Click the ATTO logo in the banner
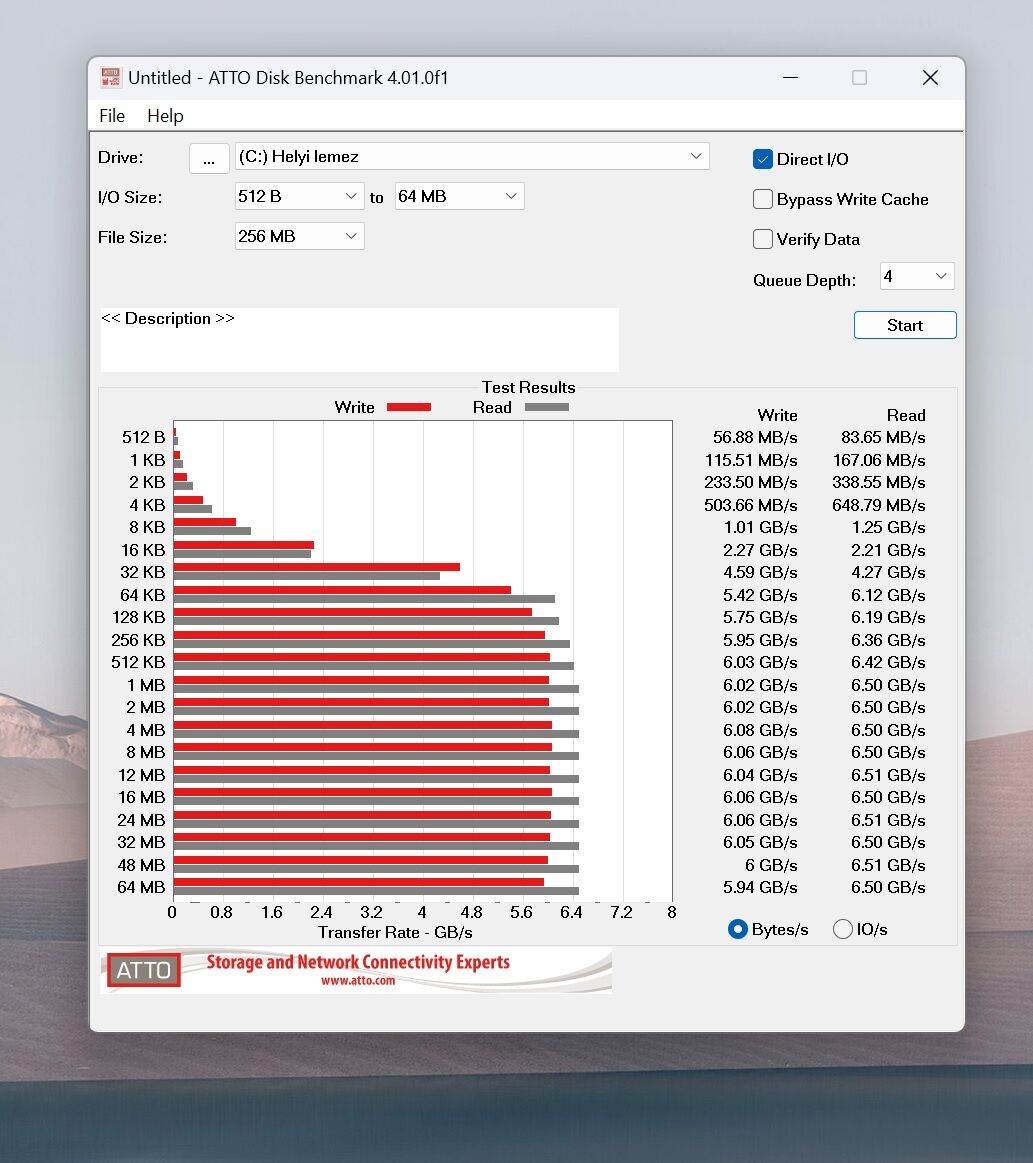 coord(144,970)
